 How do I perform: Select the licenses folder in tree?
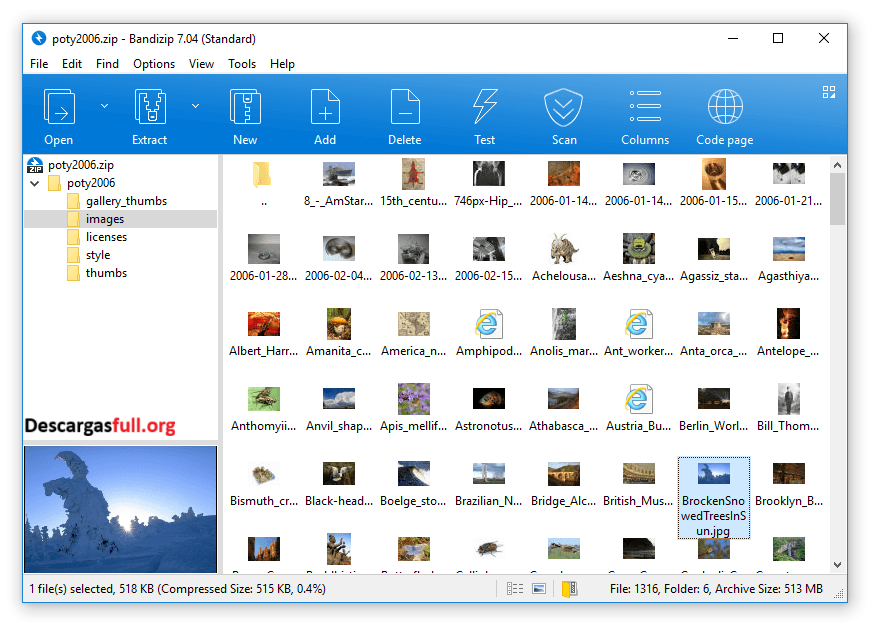point(106,237)
